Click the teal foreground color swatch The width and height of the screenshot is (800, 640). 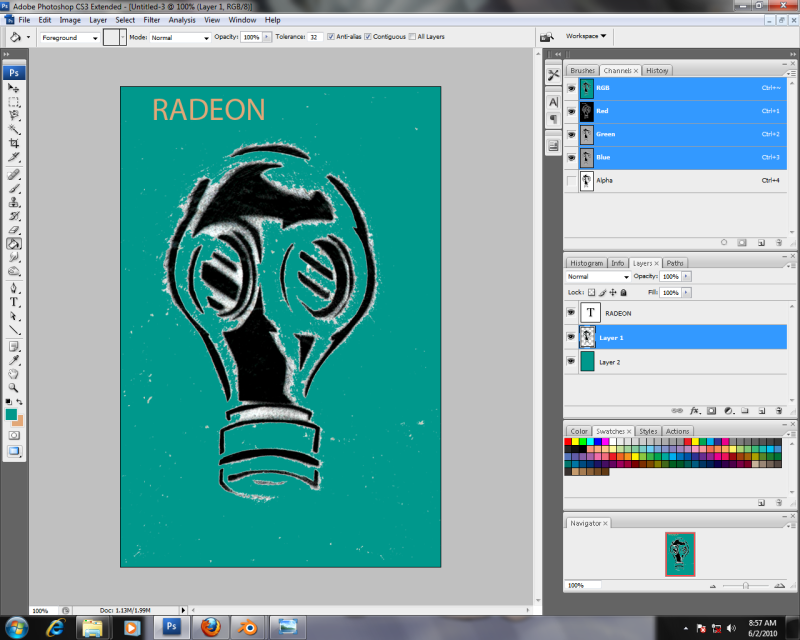[11, 414]
